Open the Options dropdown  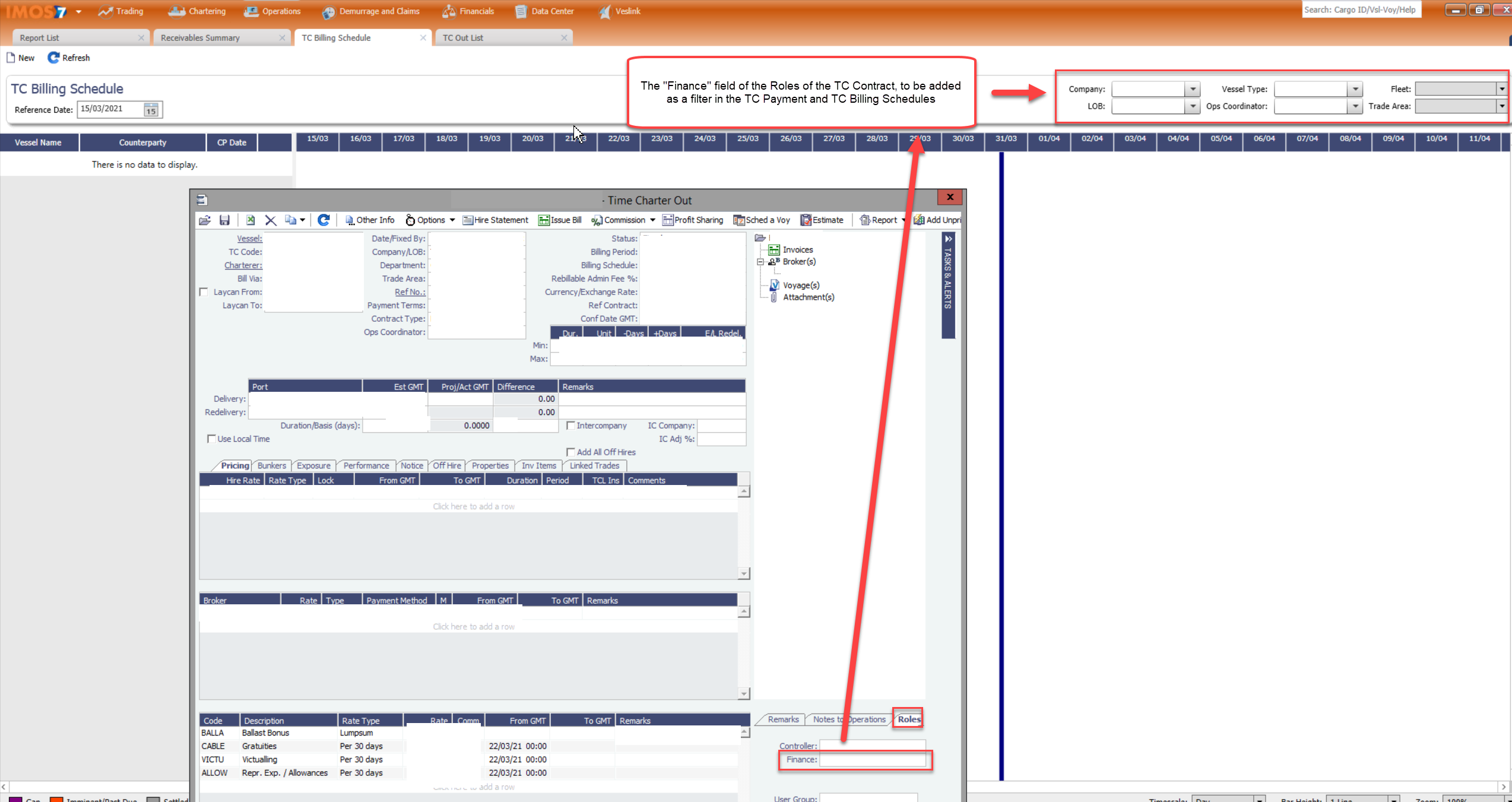tap(430, 220)
